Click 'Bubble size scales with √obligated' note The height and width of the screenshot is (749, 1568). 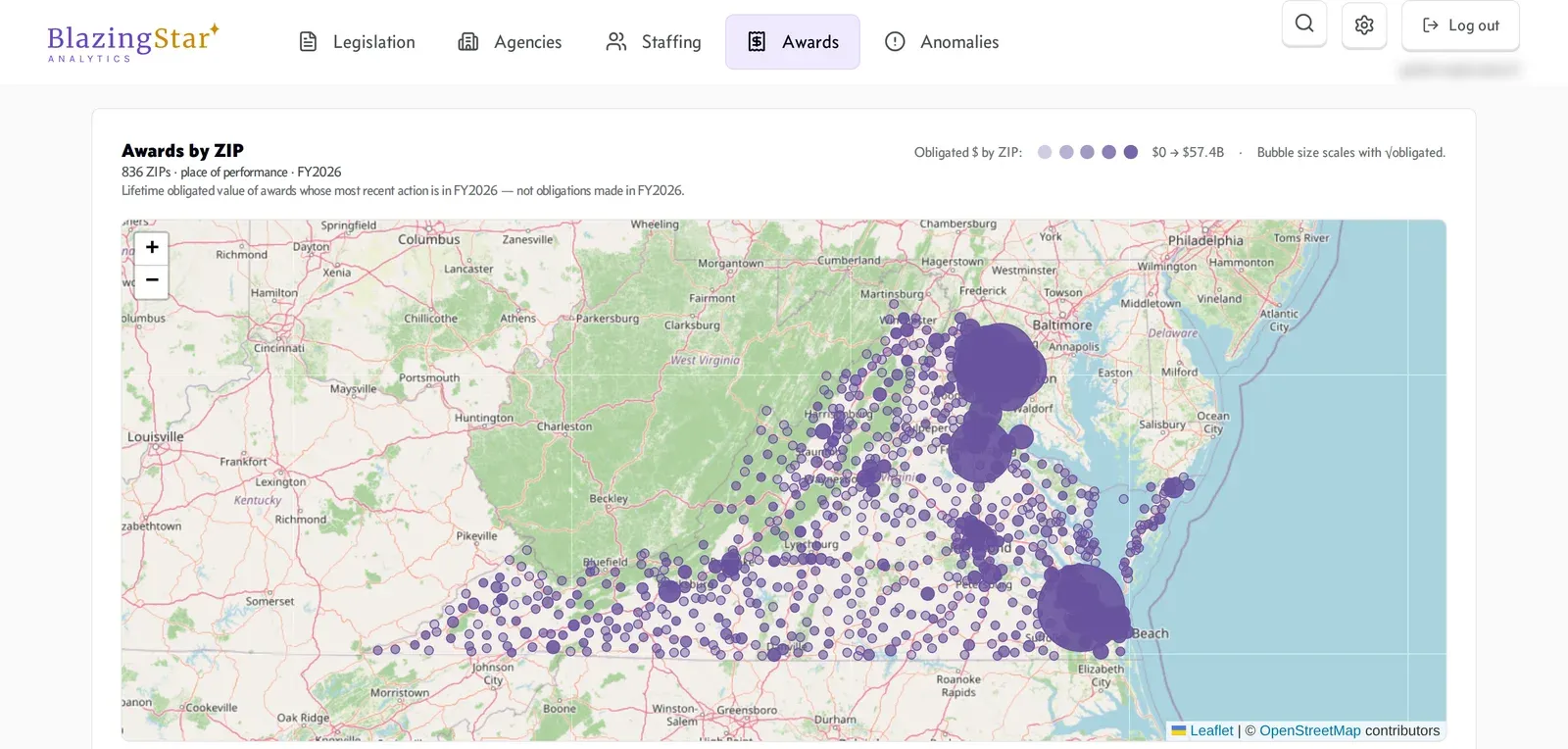point(1351,153)
